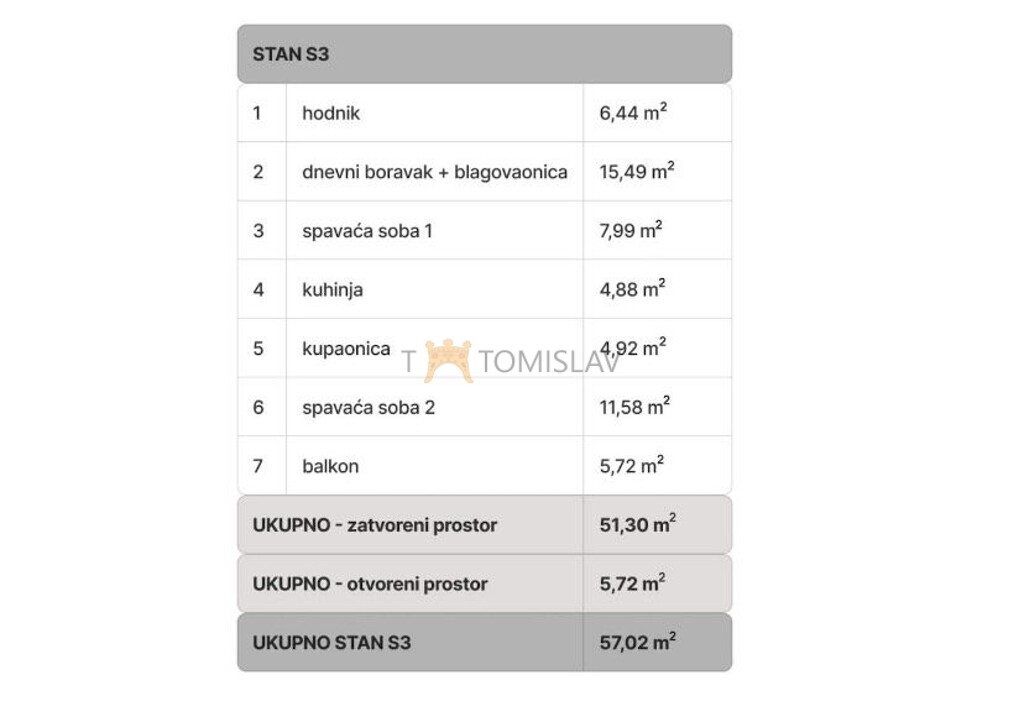The width and height of the screenshot is (1024, 722).
Task: Click the 4,88 m² kuhinja value
Action: pos(632,289)
